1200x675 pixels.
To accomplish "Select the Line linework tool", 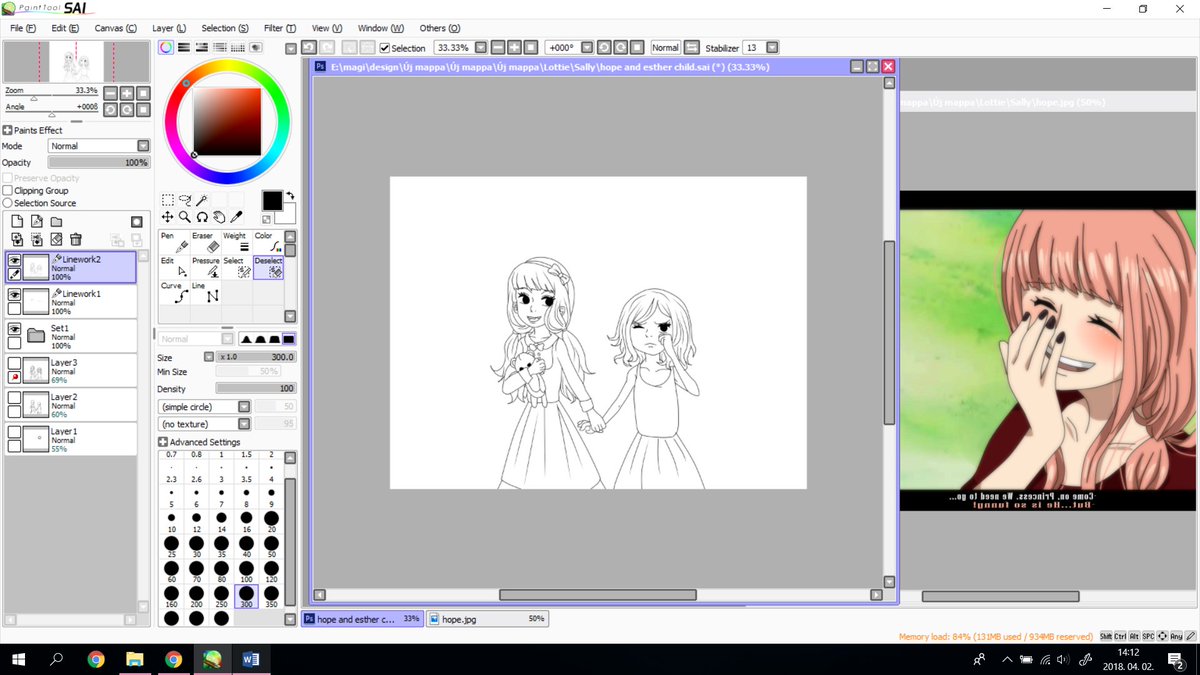I will click(205, 292).
